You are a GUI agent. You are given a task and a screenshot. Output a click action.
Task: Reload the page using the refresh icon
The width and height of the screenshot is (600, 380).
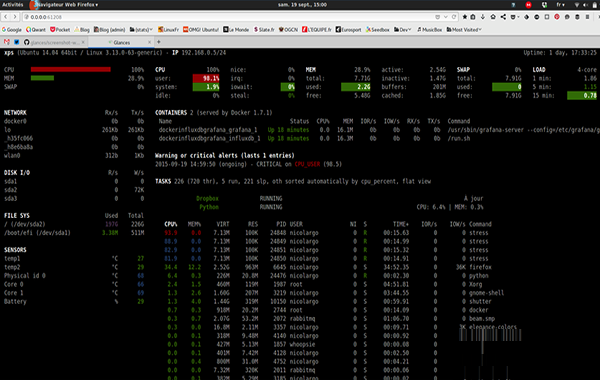pos(454,17)
